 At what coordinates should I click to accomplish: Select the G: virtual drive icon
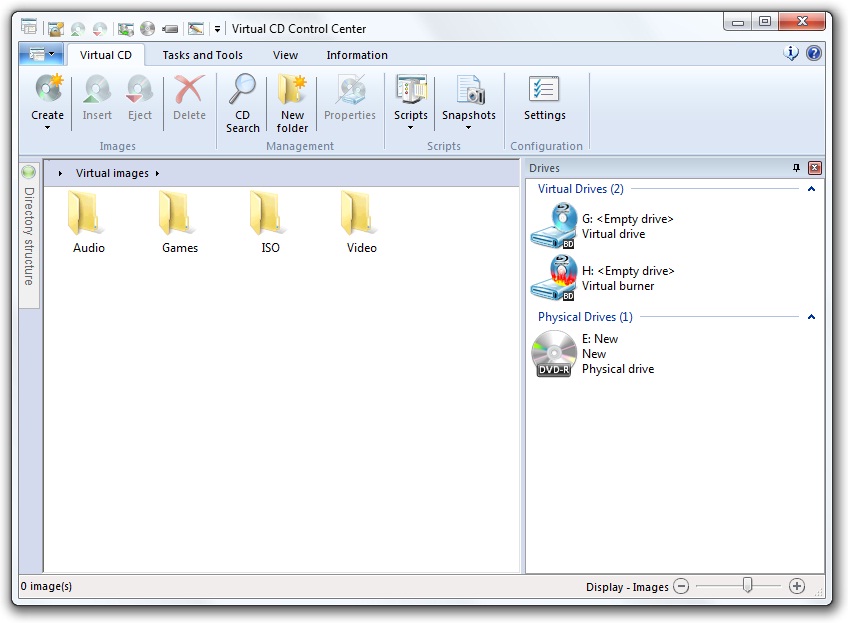pyautogui.click(x=553, y=226)
